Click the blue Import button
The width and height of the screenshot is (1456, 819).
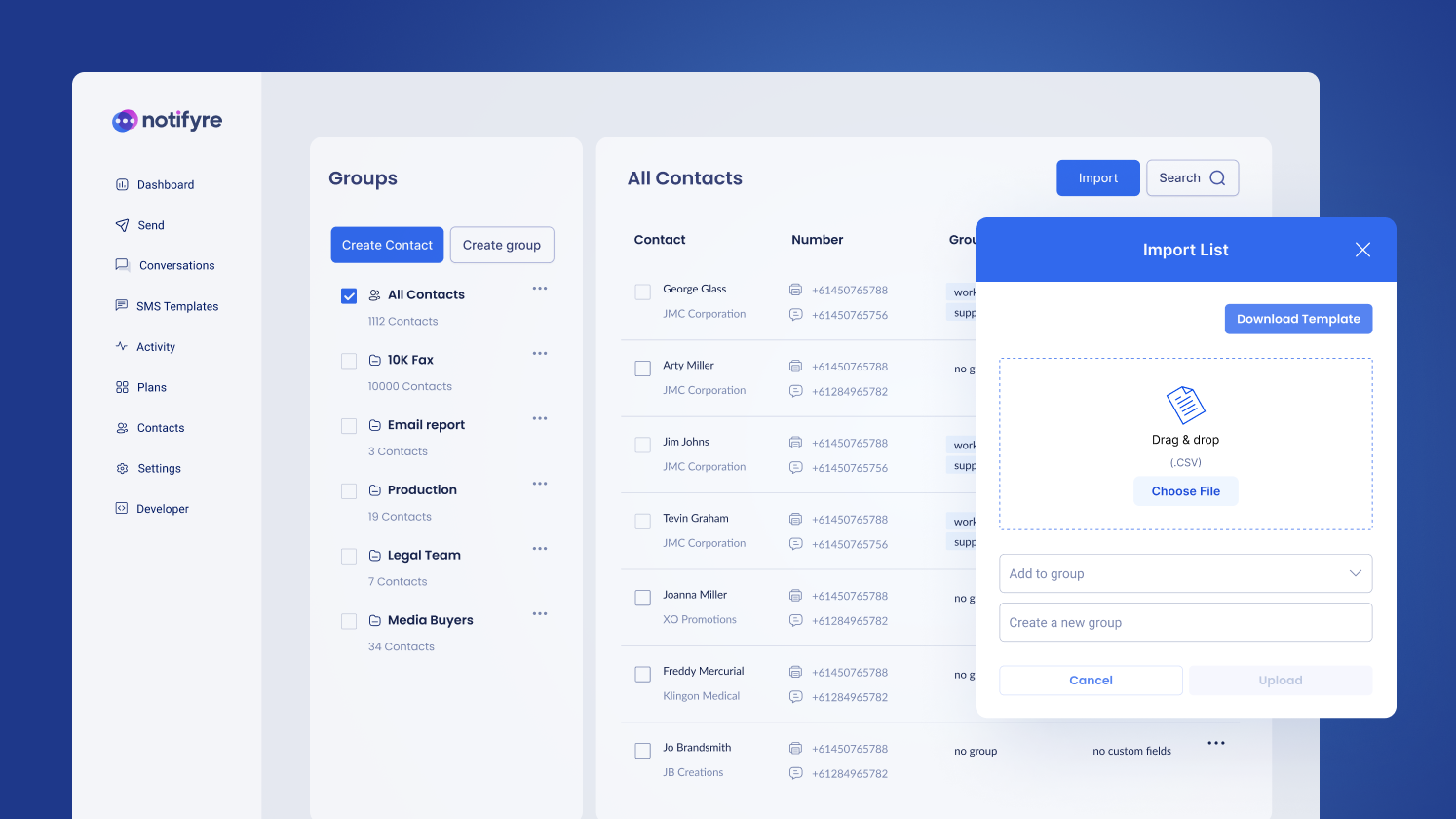[x=1098, y=177]
